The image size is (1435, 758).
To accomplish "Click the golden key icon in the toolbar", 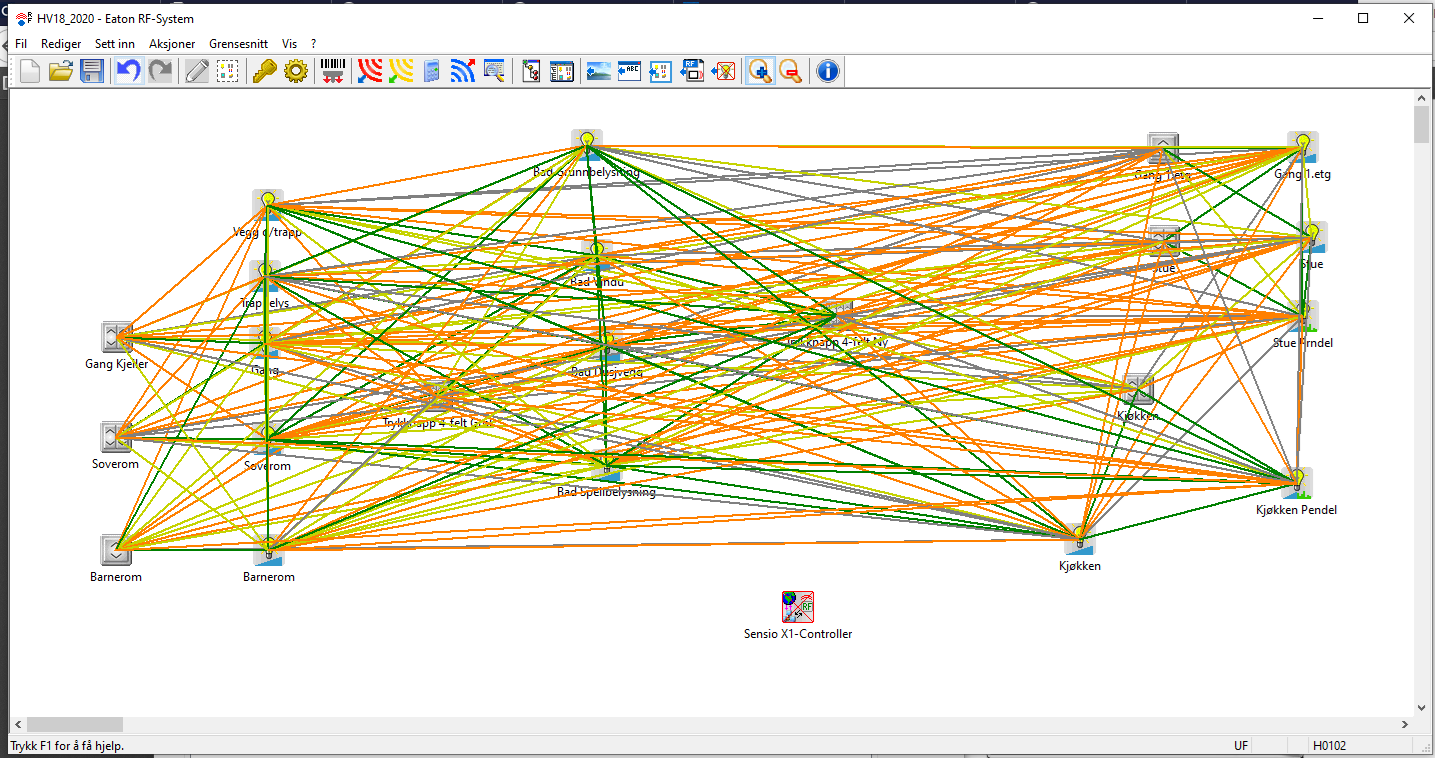I will (264, 71).
